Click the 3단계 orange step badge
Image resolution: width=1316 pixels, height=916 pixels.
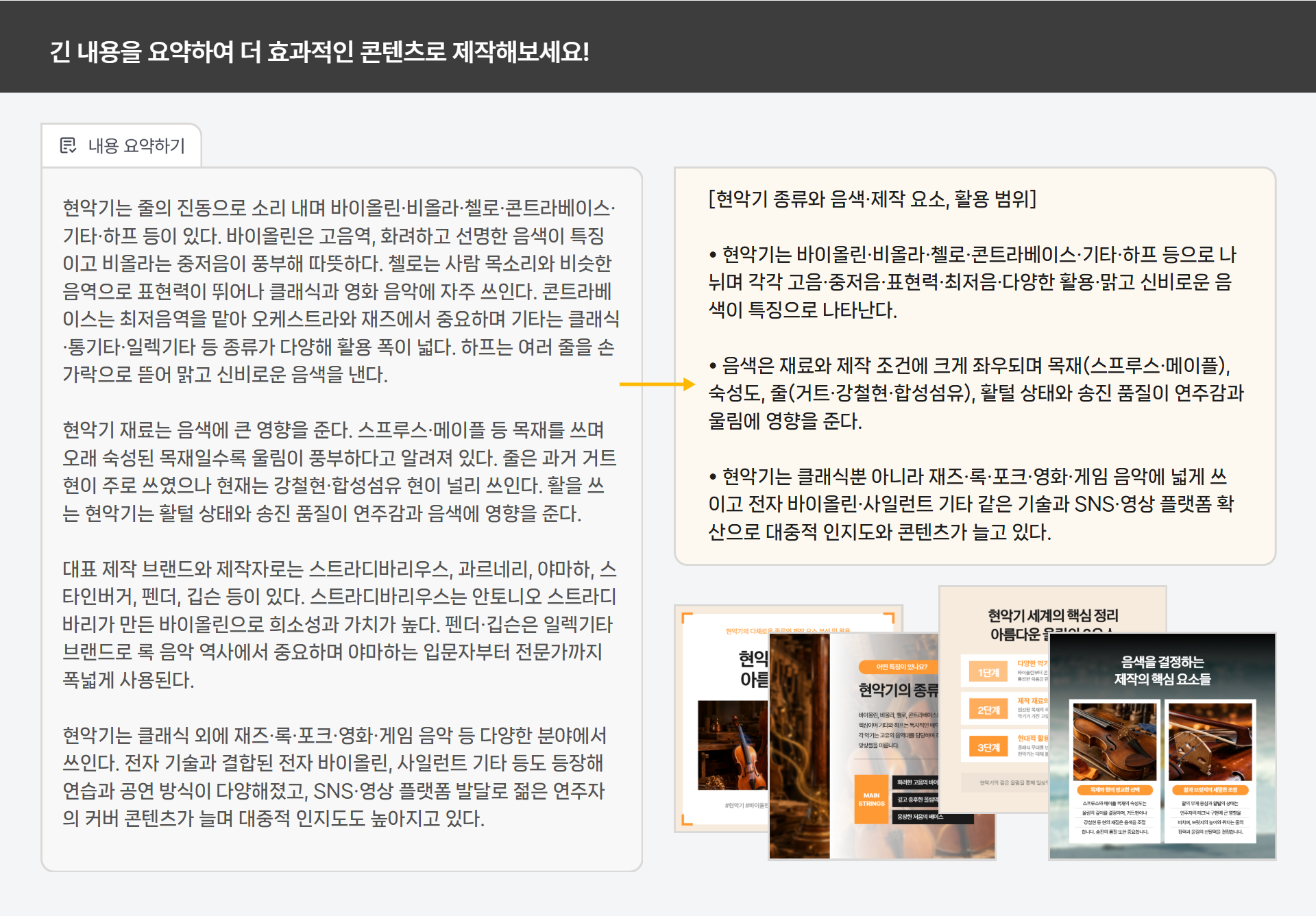pos(988,747)
